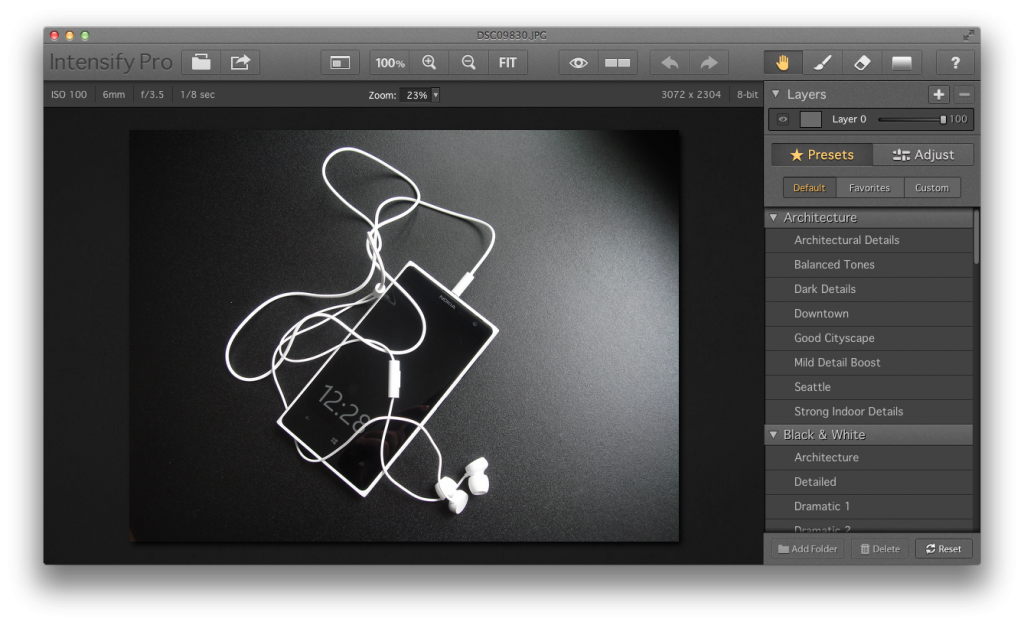Select the Favorites presets tab
The width and height of the screenshot is (1024, 625).
(869, 187)
